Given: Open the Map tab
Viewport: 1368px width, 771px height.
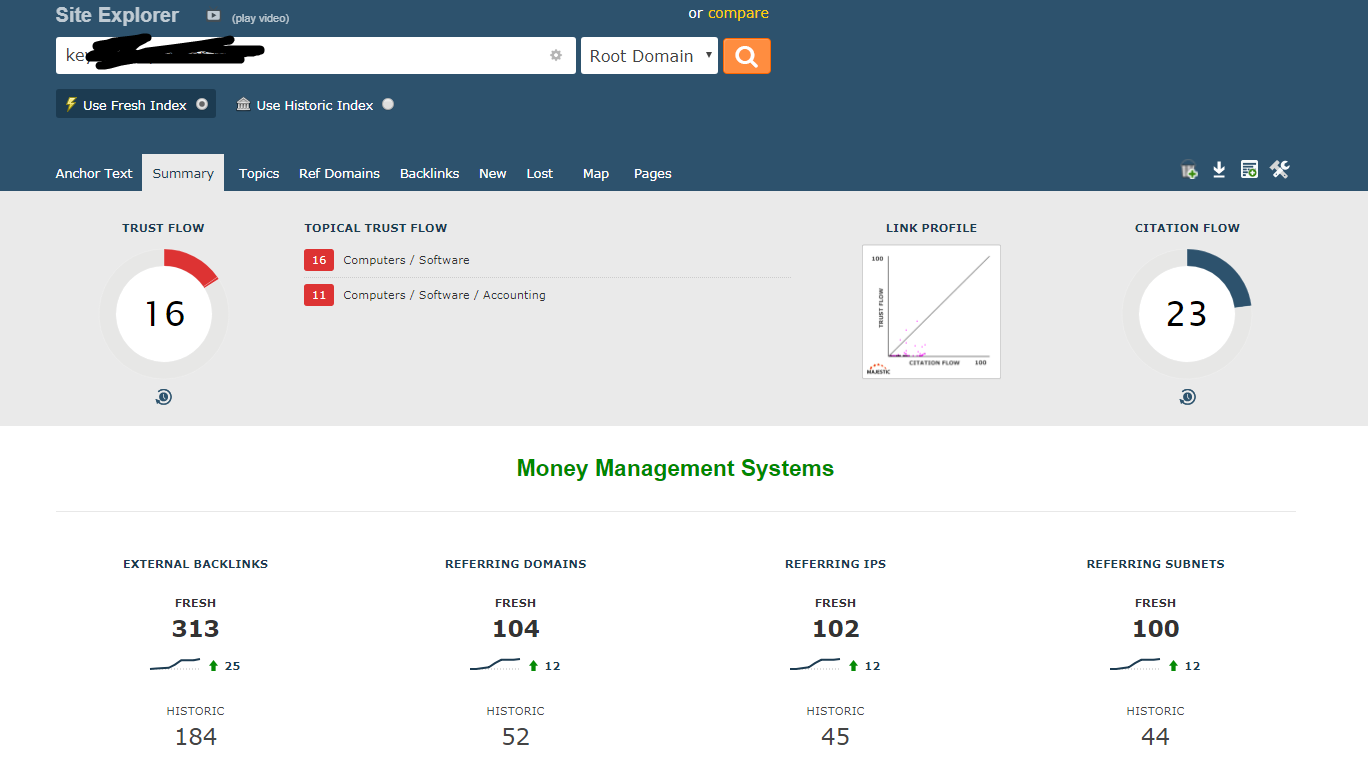Looking at the screenshot, I should tap(596, 173).
